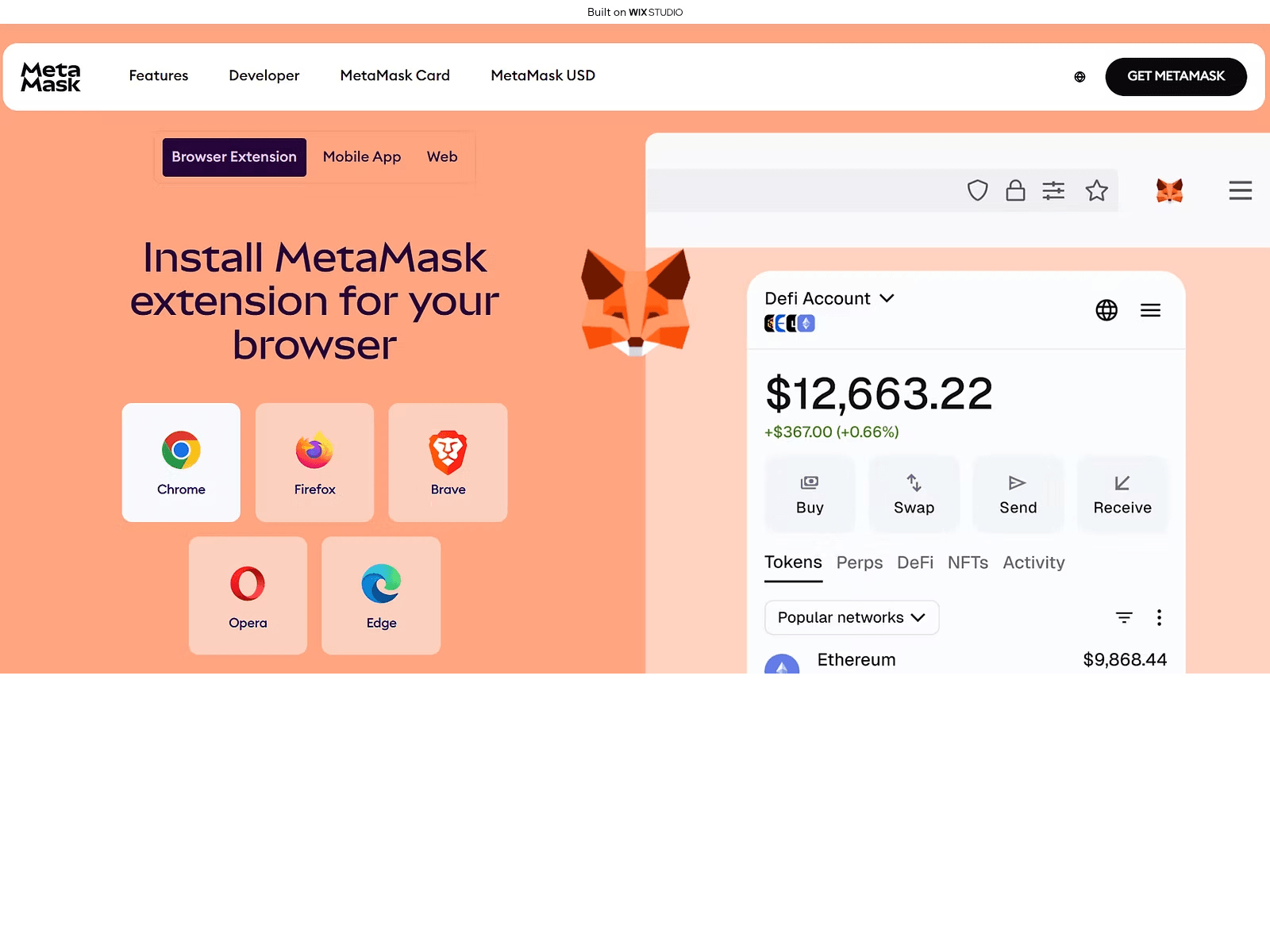Click the Ethereum token row

964,660
